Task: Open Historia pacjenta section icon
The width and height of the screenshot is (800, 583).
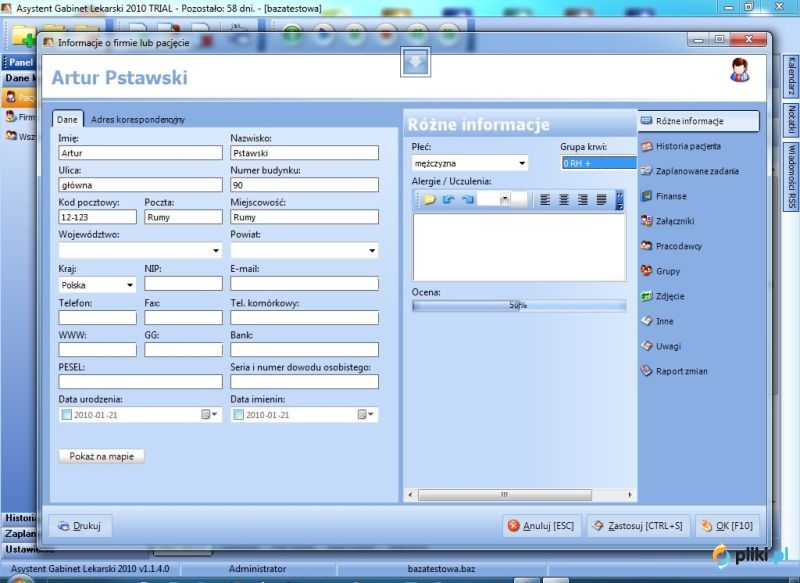Action: tap(646, 146)
